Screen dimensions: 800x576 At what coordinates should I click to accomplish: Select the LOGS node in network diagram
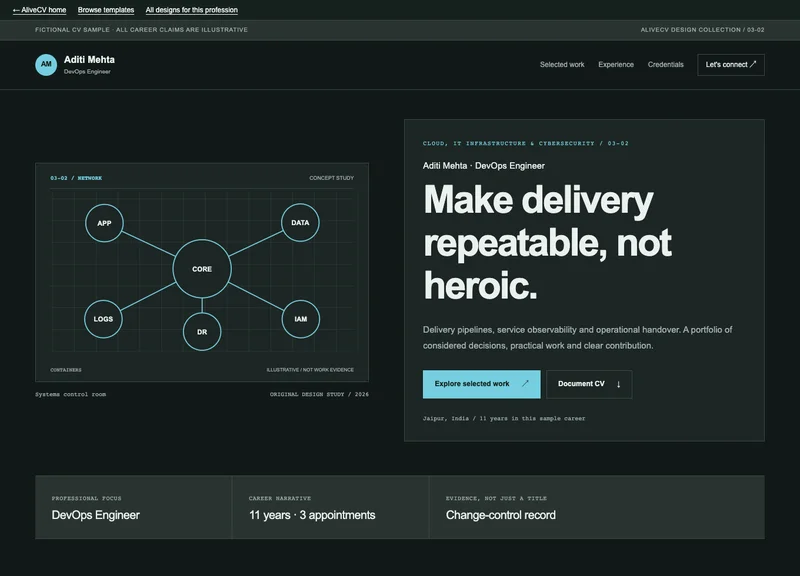(103, 319)
